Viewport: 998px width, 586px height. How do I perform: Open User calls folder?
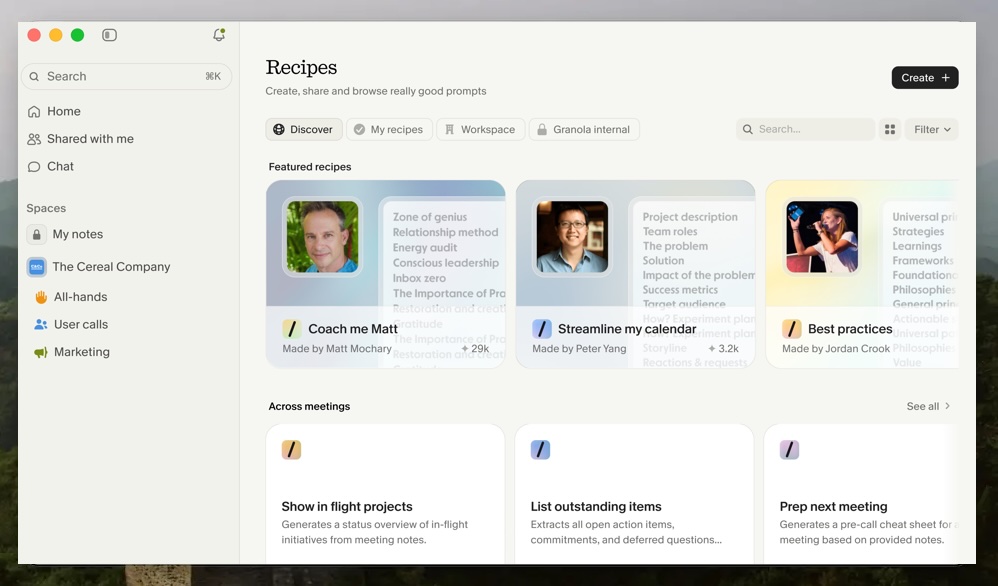(81, 324)
